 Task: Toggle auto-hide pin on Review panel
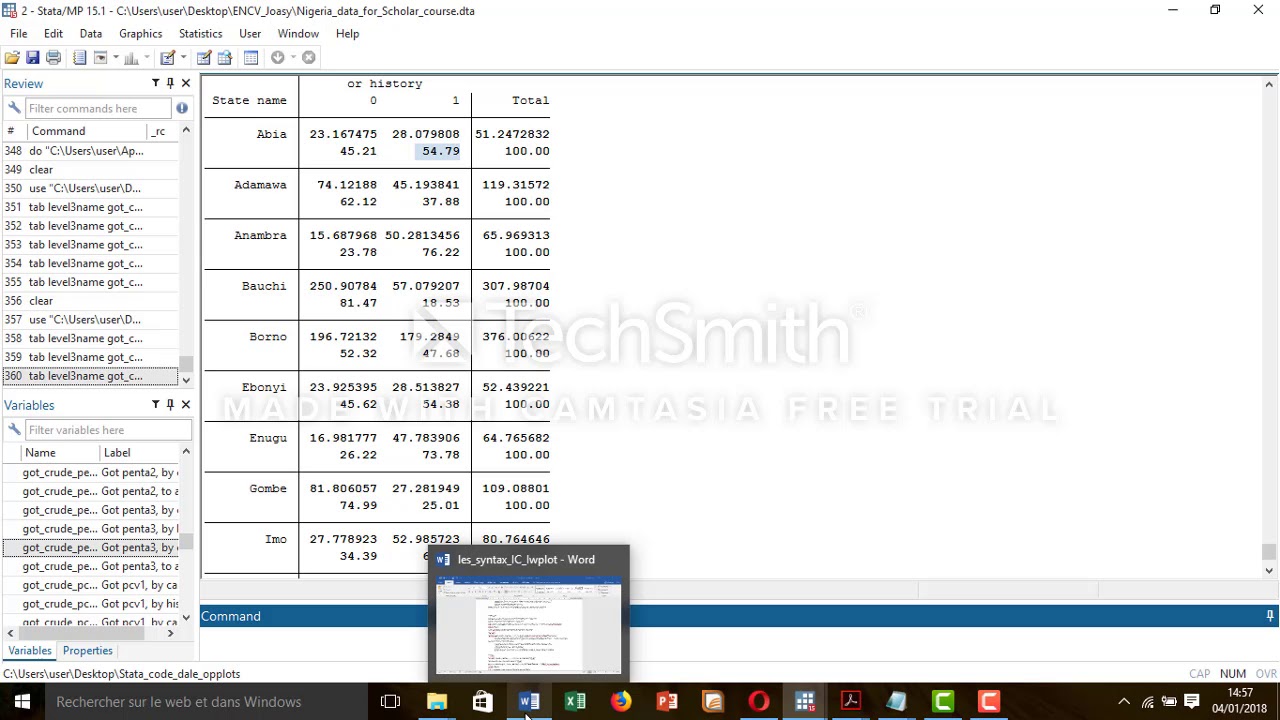pos(170,83)
